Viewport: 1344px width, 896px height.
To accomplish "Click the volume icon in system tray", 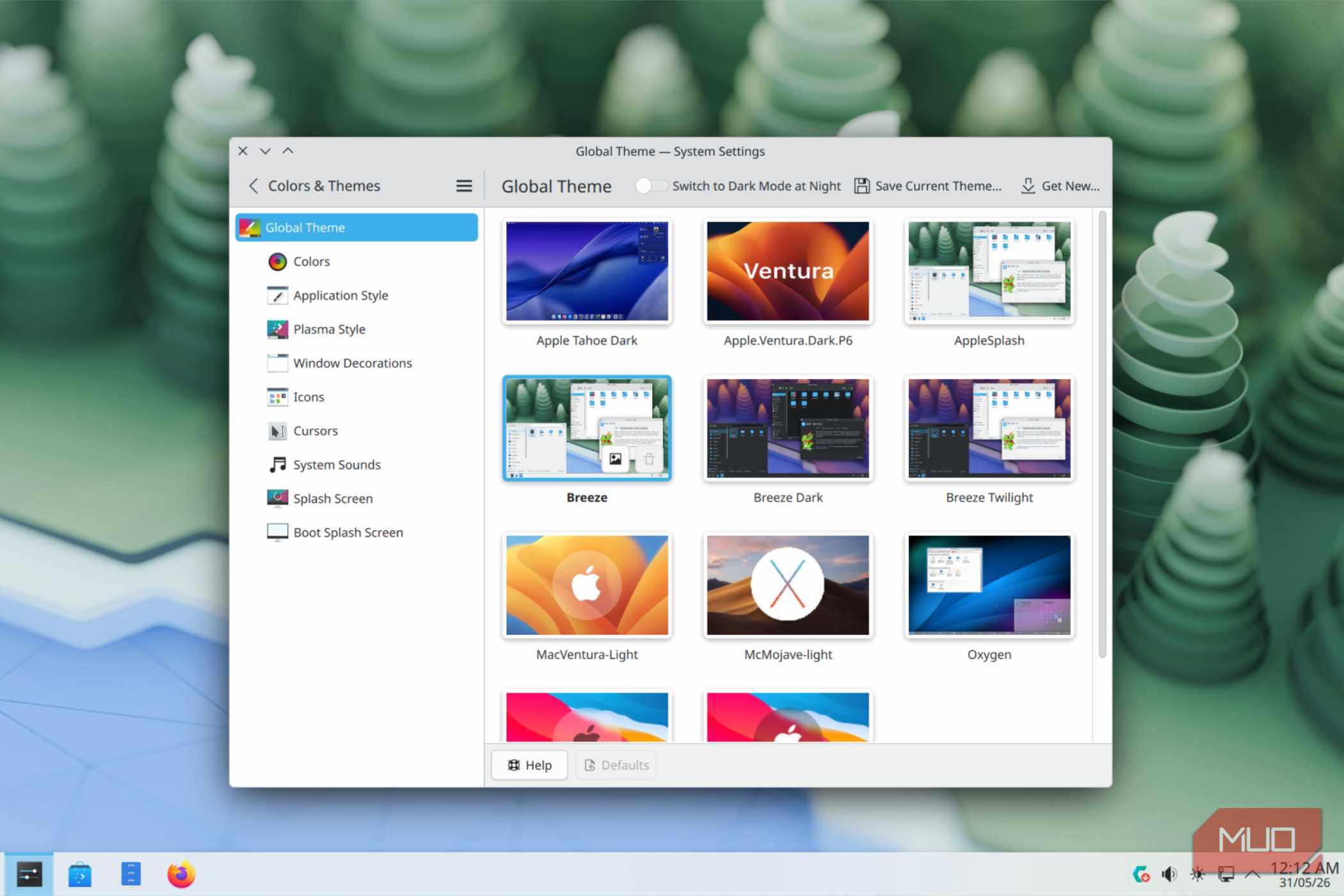I will point(1169,875).
